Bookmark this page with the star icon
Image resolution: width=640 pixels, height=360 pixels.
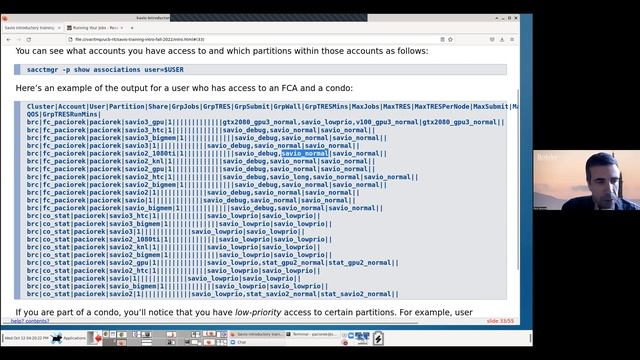pyautogui.click(x=451, y=40)
